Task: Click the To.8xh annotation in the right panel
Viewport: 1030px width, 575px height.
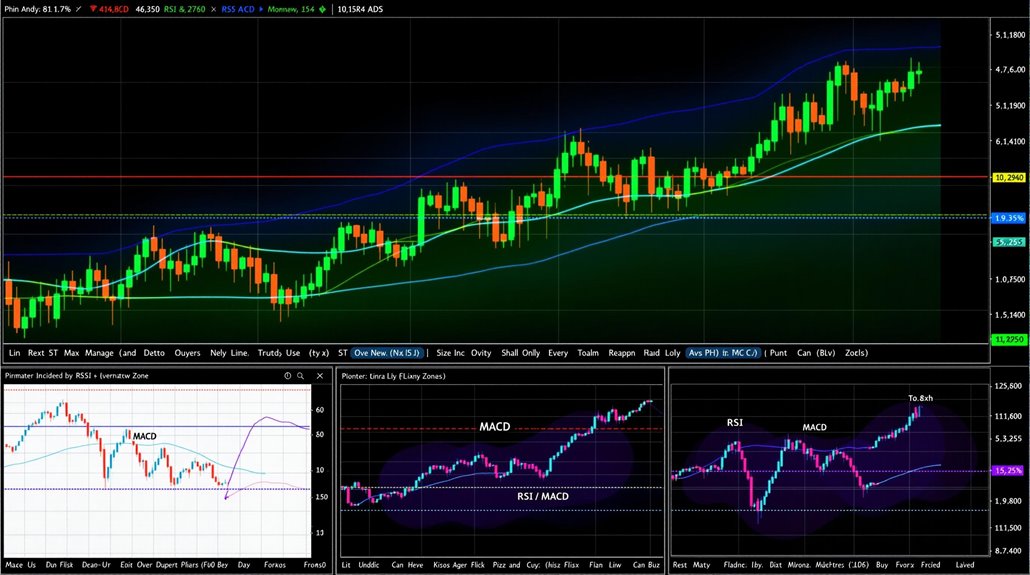Action: click(x=920, y=398)
